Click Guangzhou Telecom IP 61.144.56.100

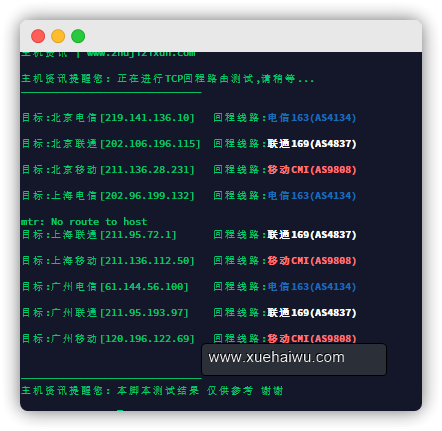click(144, 287)
